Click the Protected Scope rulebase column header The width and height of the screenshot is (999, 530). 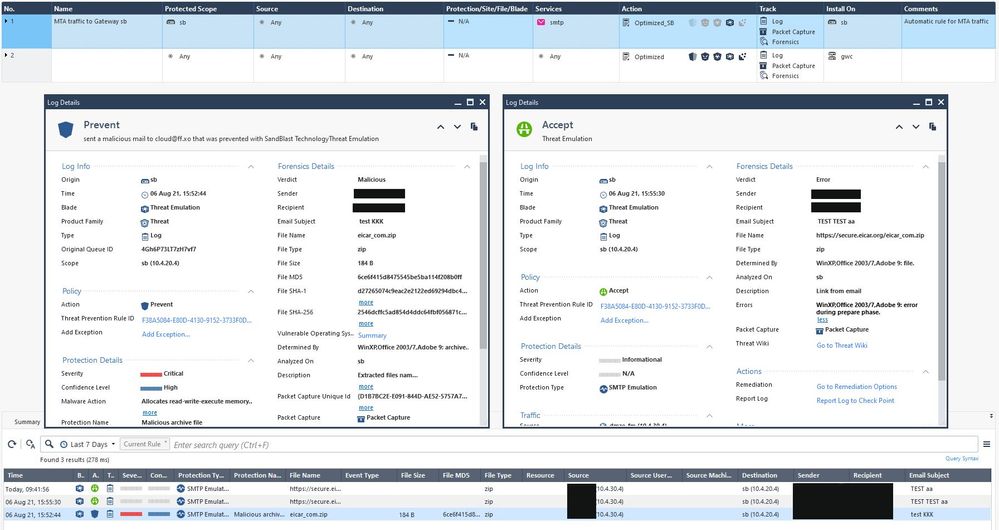(207, 9)
